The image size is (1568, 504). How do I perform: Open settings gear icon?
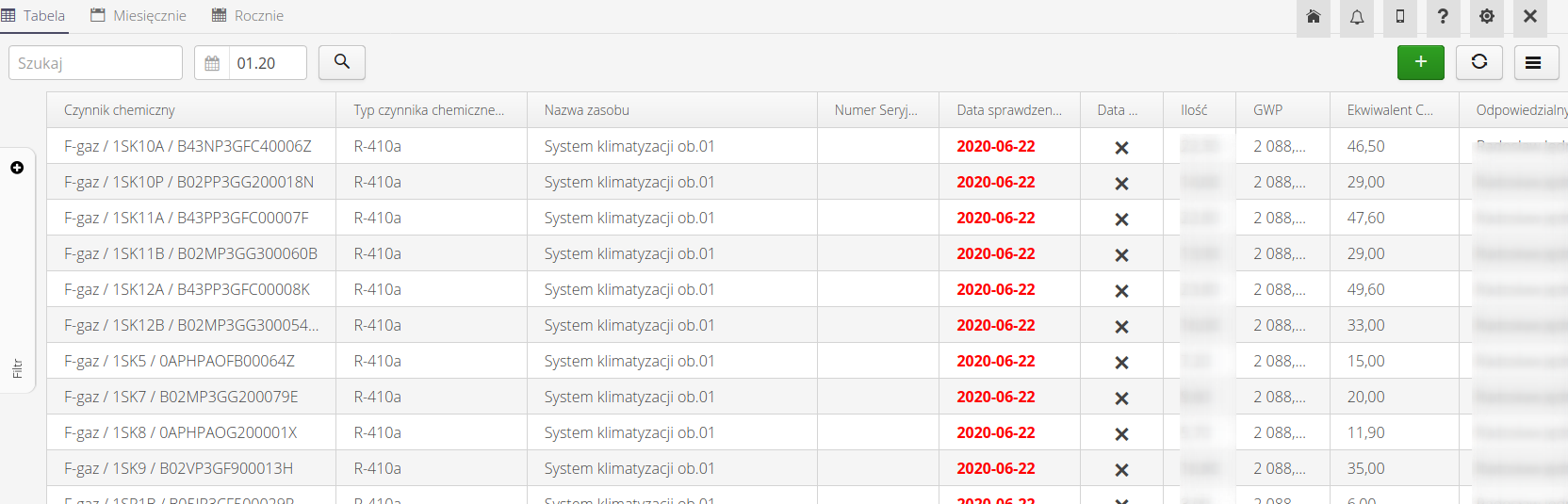[x=1487, y=17]
